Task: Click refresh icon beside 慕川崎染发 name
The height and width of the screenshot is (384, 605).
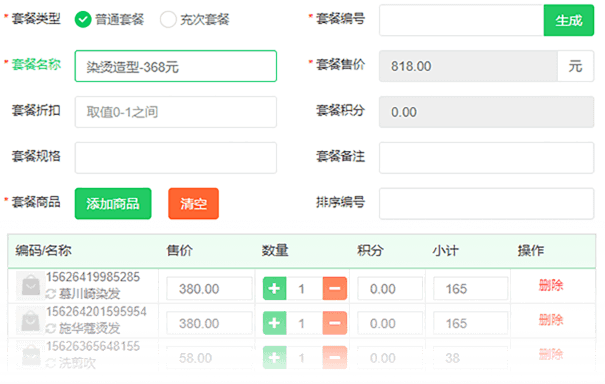Action: pyautogui.click(x=51, y=294)
